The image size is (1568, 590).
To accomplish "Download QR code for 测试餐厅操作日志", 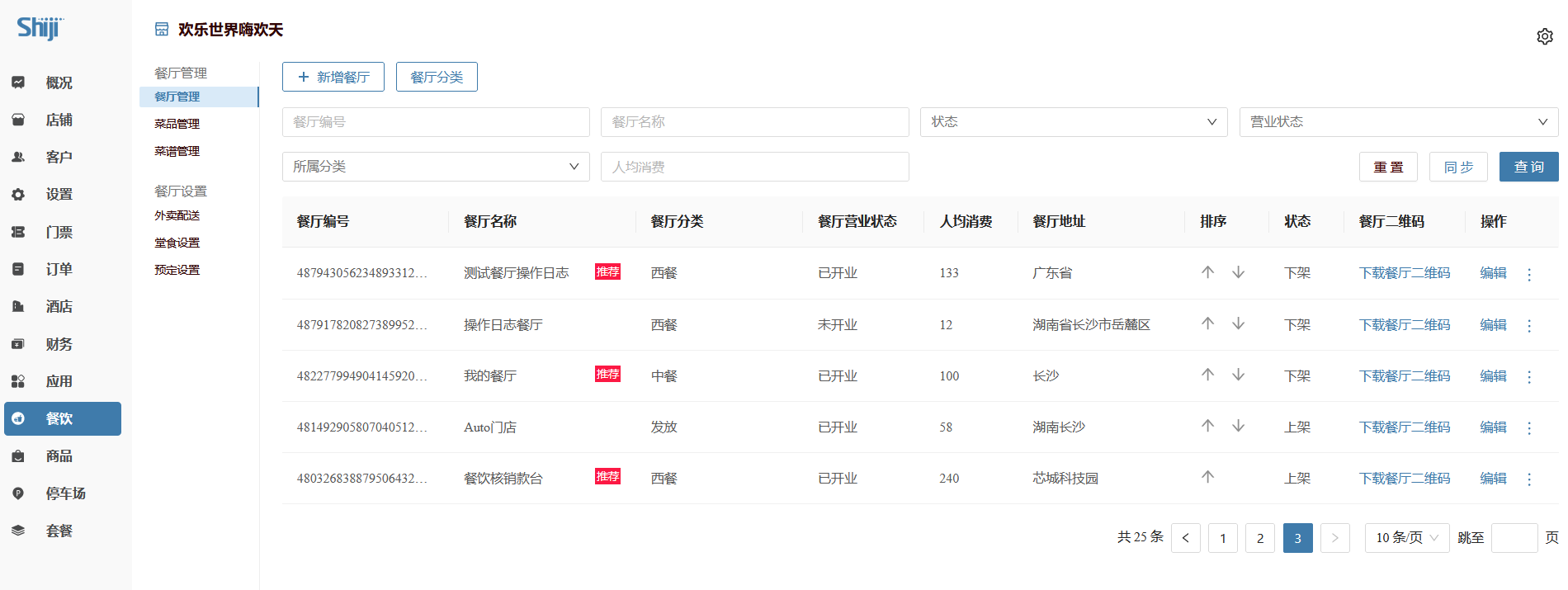I will point(1404,273).
